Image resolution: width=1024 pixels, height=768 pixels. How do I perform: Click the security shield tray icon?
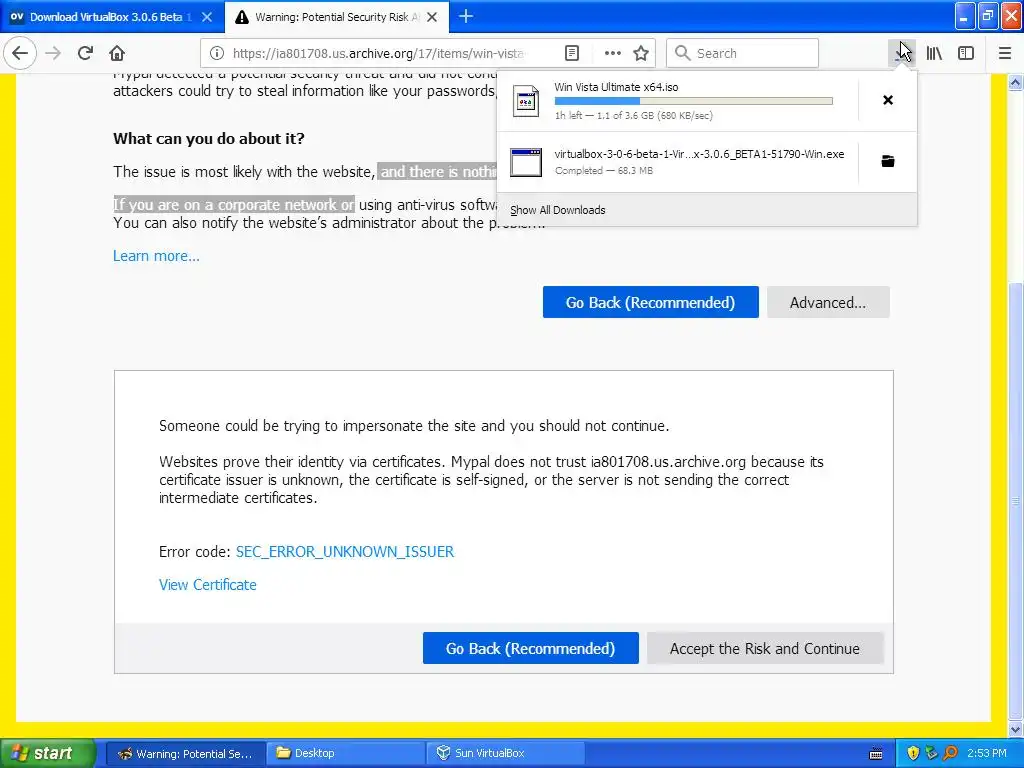pos(913,754)
